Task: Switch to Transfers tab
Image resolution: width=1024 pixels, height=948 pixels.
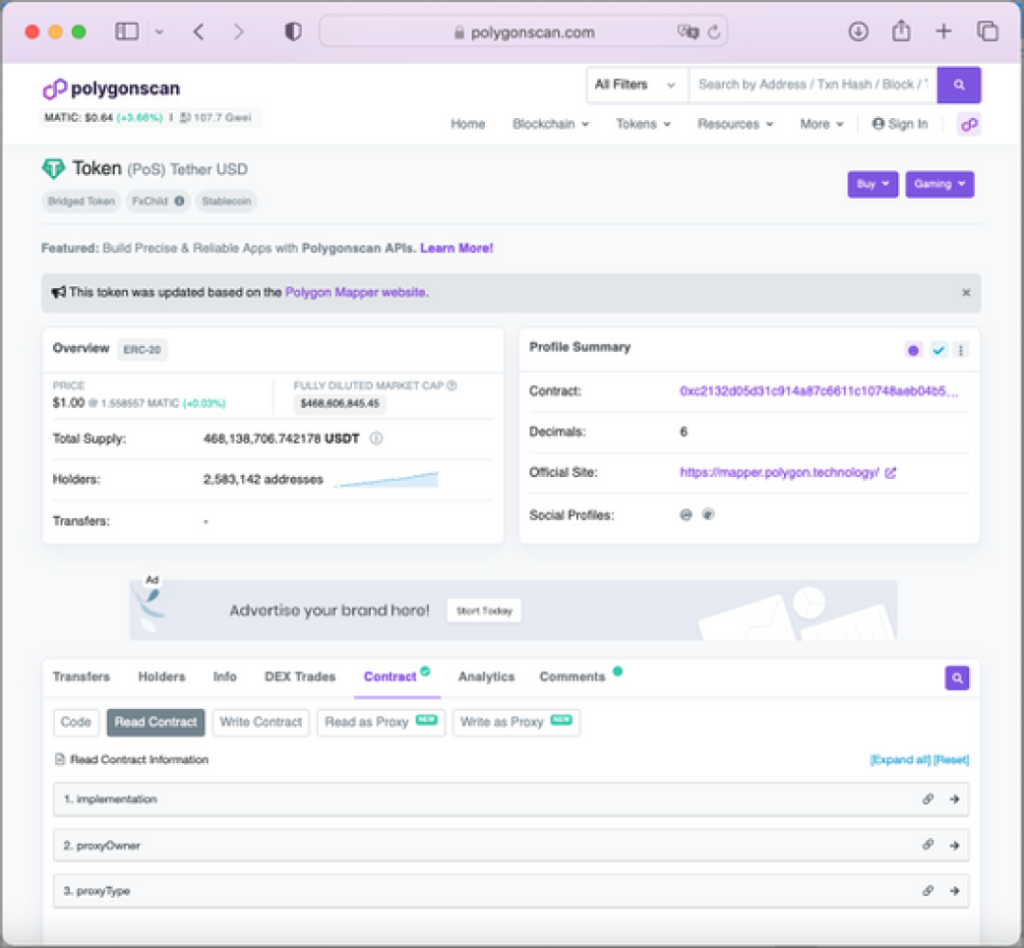Action: pyautogui.click(x=82, y=677)
